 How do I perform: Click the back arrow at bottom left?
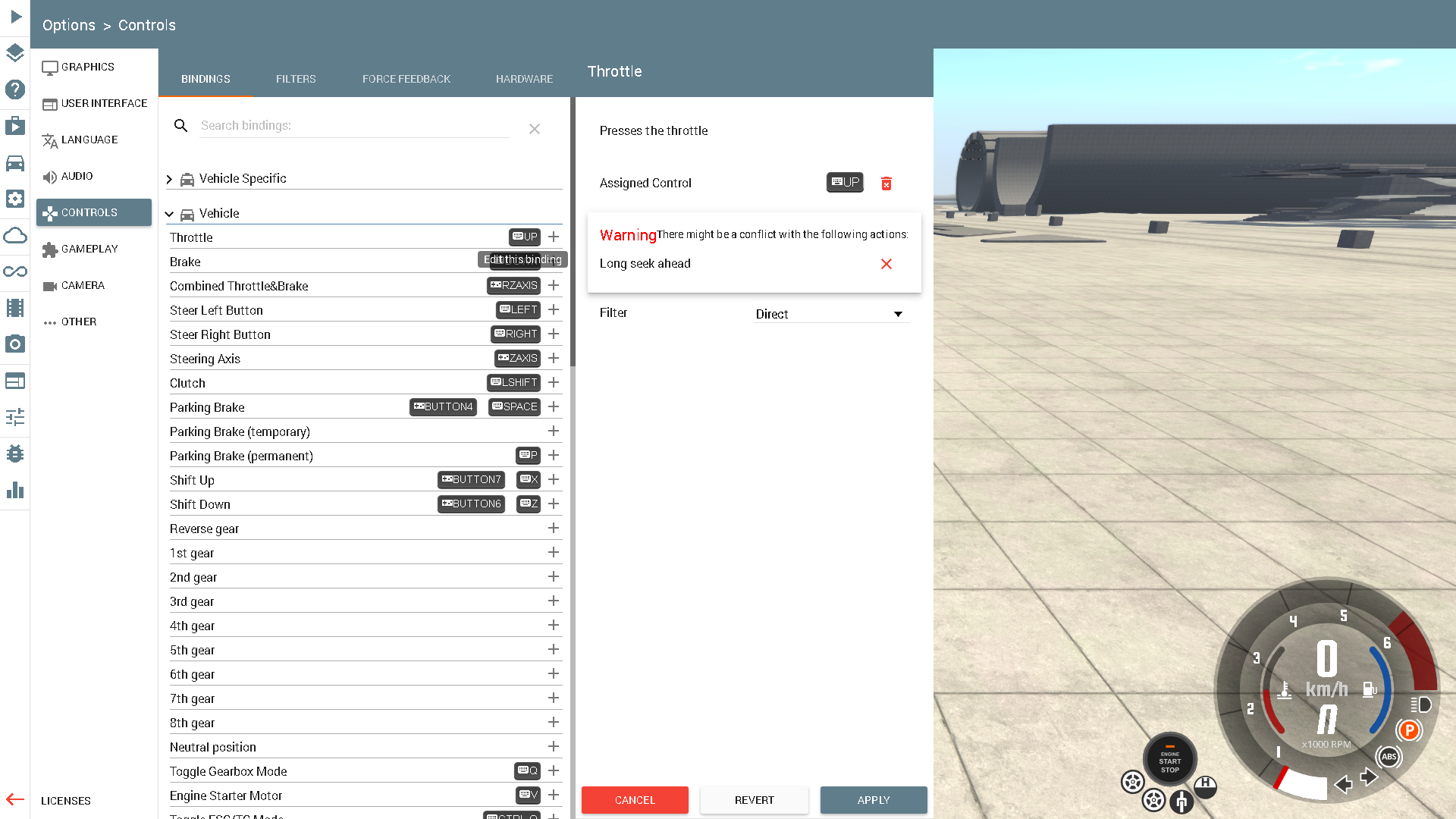[15, 799]
